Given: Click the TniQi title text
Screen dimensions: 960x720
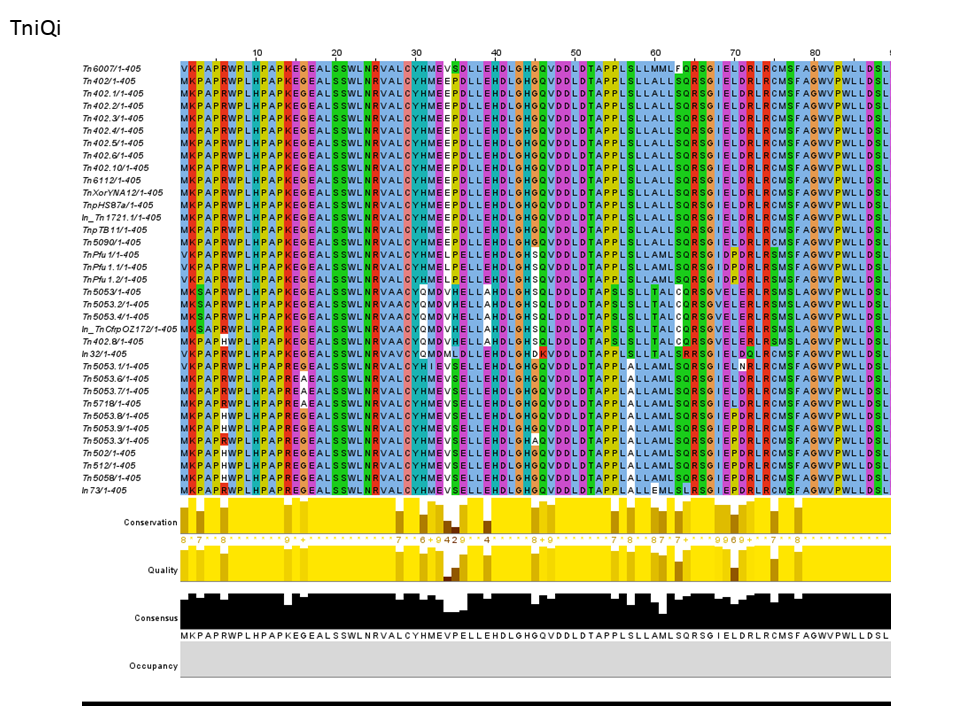Looking at the screenshot, I should pos(36,28).
